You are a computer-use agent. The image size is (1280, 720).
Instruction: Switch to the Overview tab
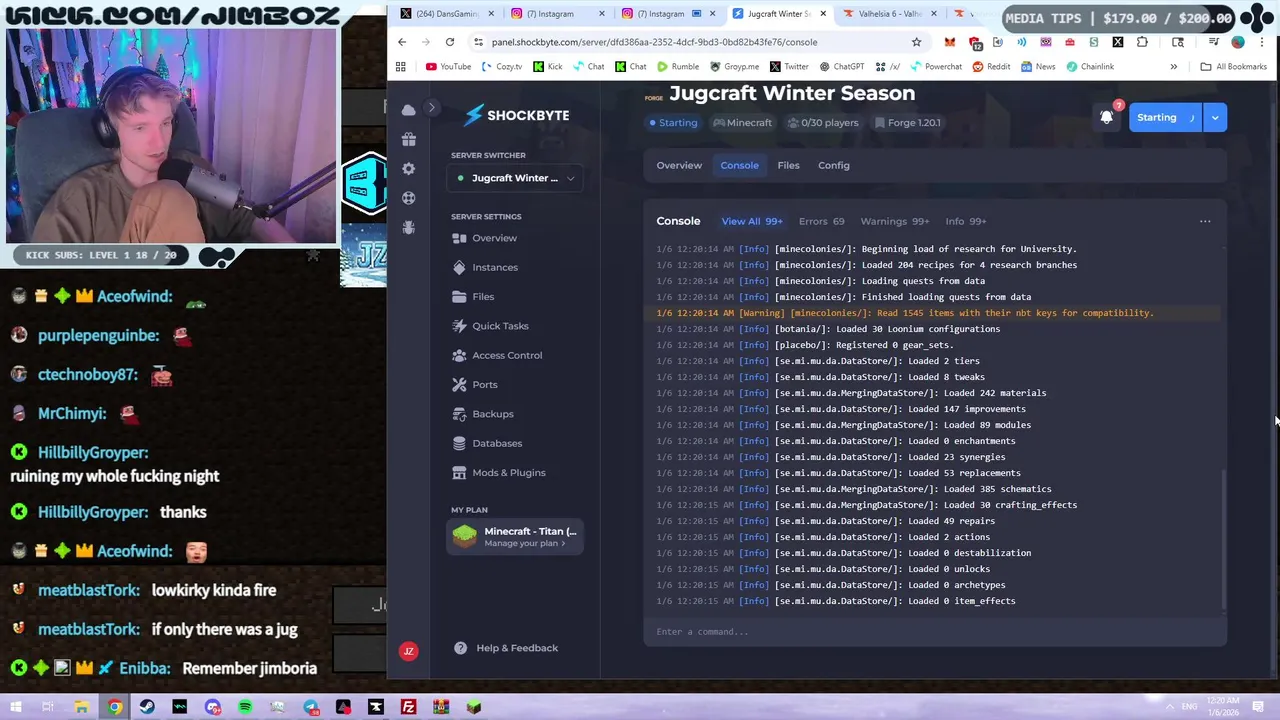point(679,166)
